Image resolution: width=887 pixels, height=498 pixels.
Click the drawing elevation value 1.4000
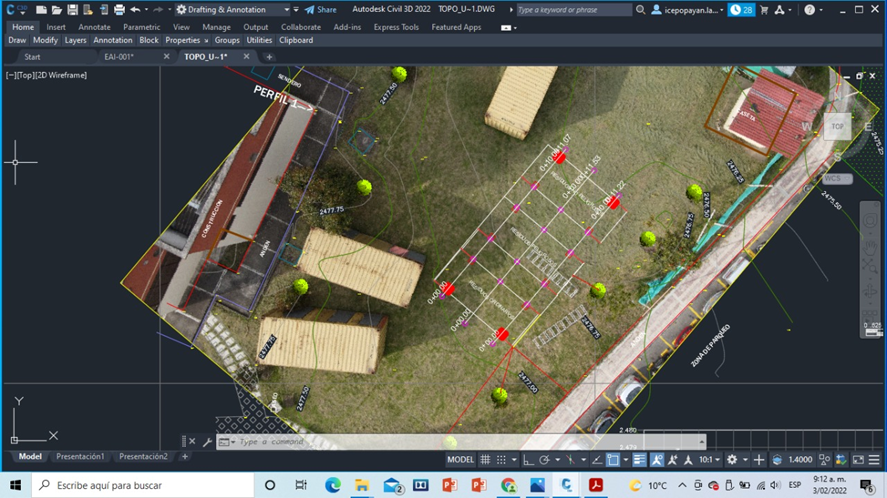coord(800,460)
